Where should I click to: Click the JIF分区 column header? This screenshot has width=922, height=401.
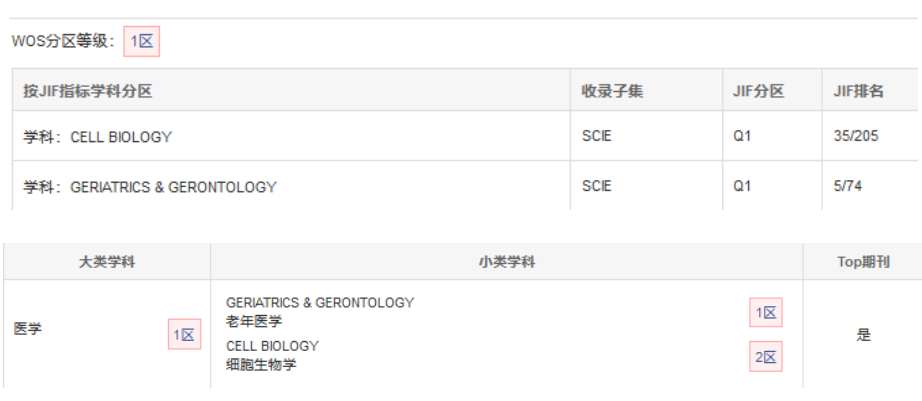tap(758, 91)
